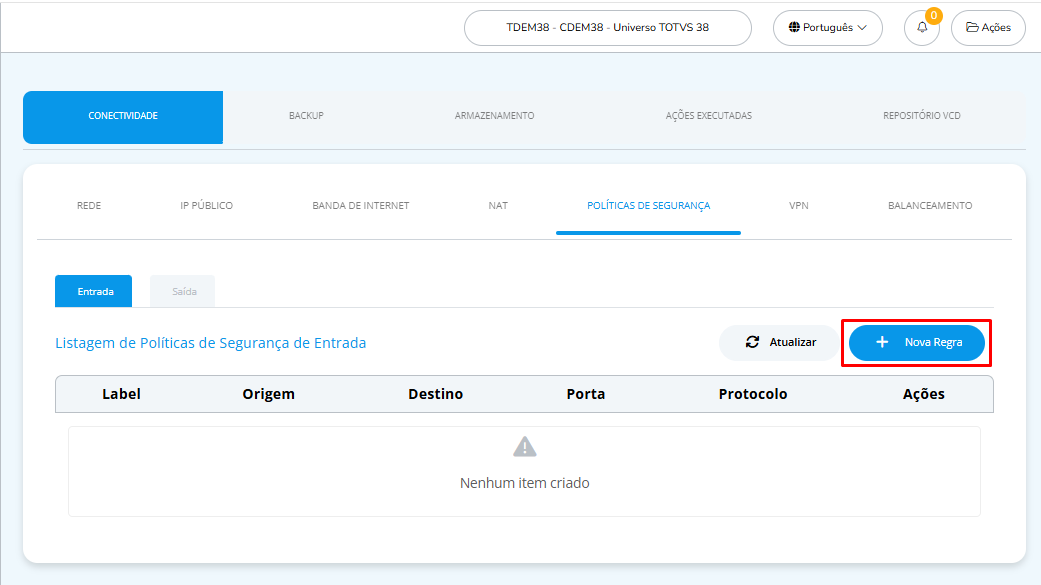Click the Listagem de Políticas de Segurança de Entrada heading
The width and height of the screenshot is (1041, 585).
pos(210,343)
